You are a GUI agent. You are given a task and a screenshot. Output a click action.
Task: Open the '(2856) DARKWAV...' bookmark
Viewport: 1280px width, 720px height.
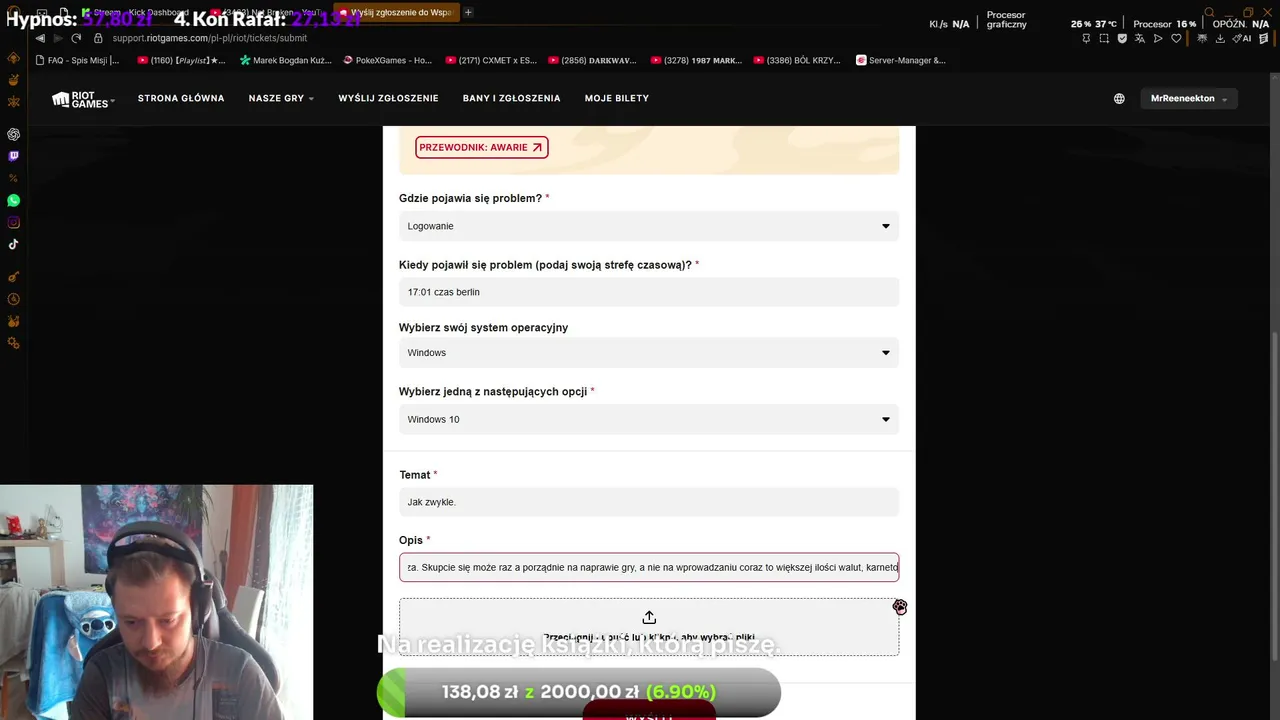592,60
